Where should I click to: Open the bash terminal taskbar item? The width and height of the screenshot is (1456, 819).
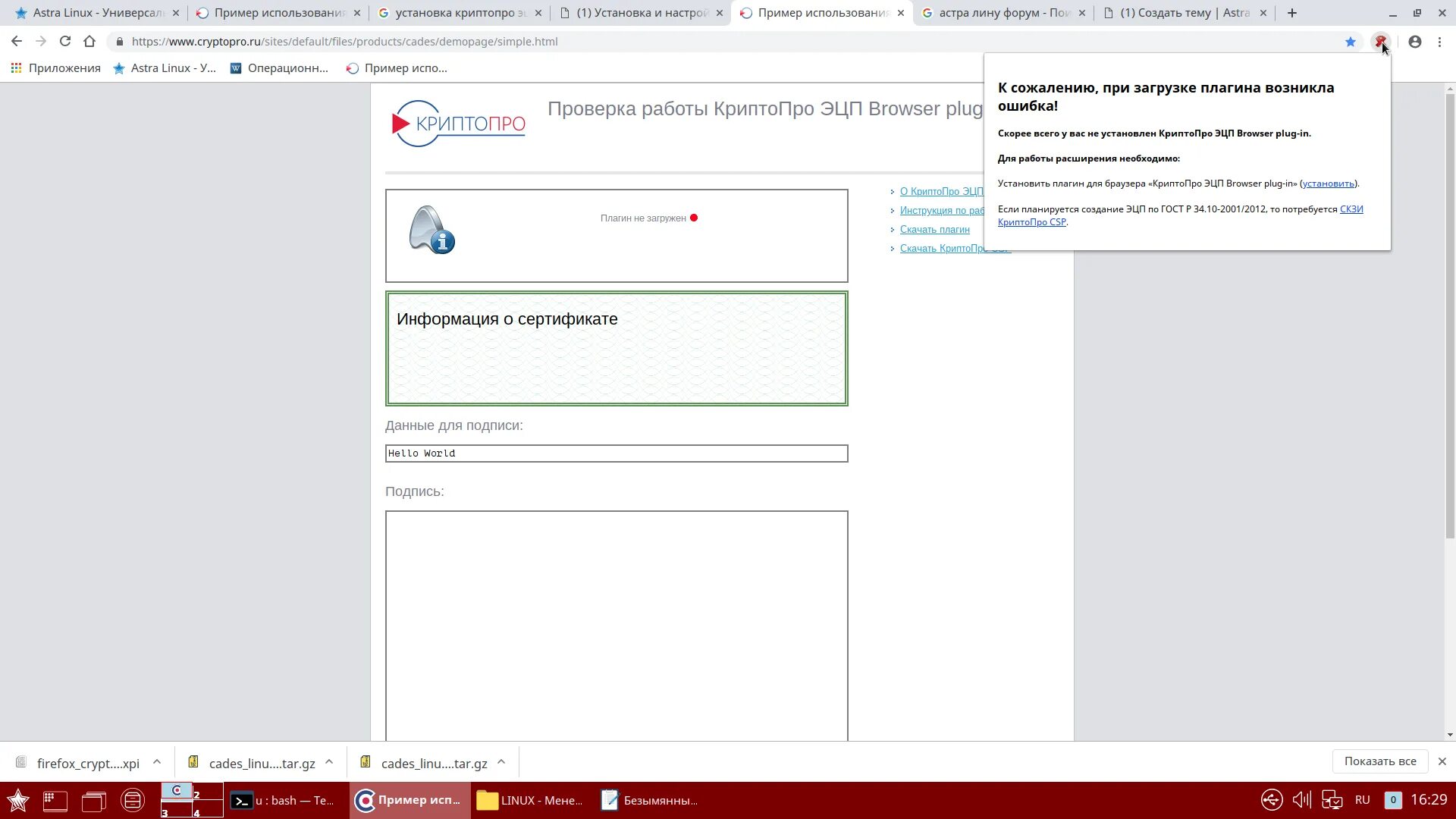283,800
